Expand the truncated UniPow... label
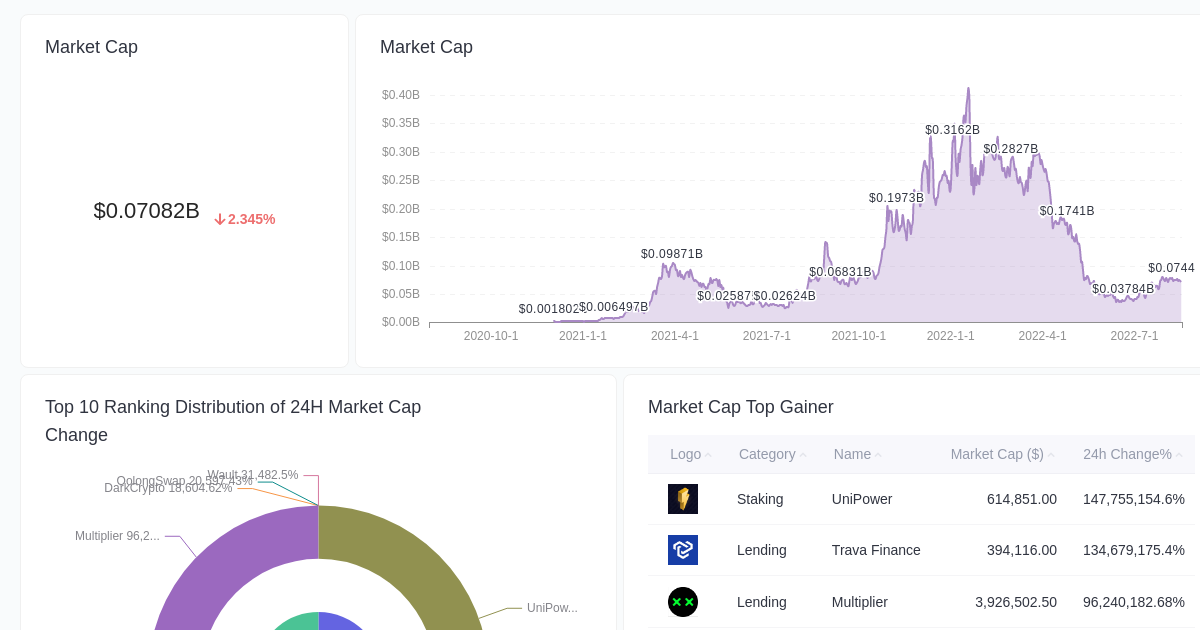Viewport: 1200px width, 630px height. 551,608
